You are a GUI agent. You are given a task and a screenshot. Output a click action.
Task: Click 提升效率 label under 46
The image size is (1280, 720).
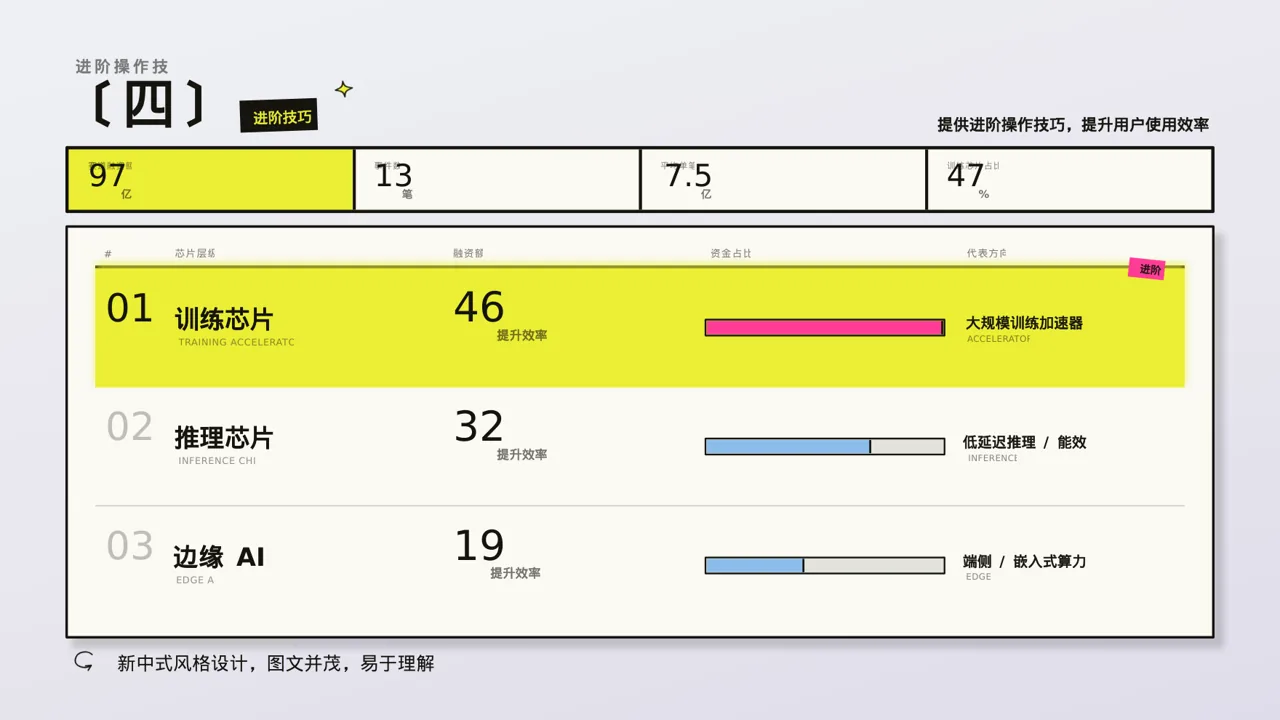(x=522, y=335)
